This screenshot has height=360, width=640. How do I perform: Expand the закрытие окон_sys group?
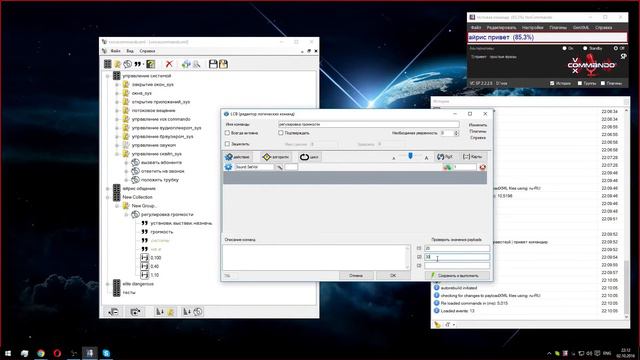pos(117,84)
